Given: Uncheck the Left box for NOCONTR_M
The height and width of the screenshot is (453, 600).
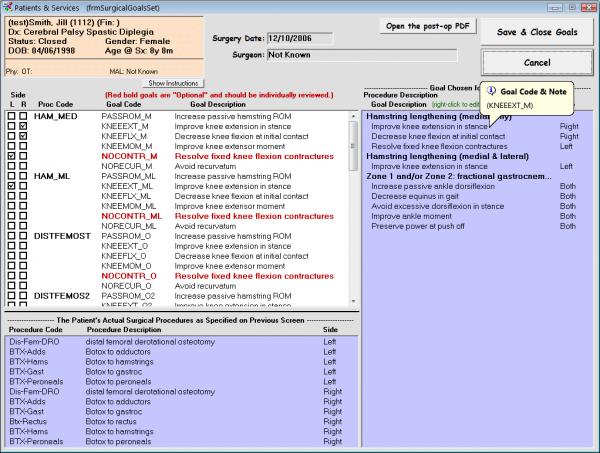Looking at the screenshot, I should [11, 156].
